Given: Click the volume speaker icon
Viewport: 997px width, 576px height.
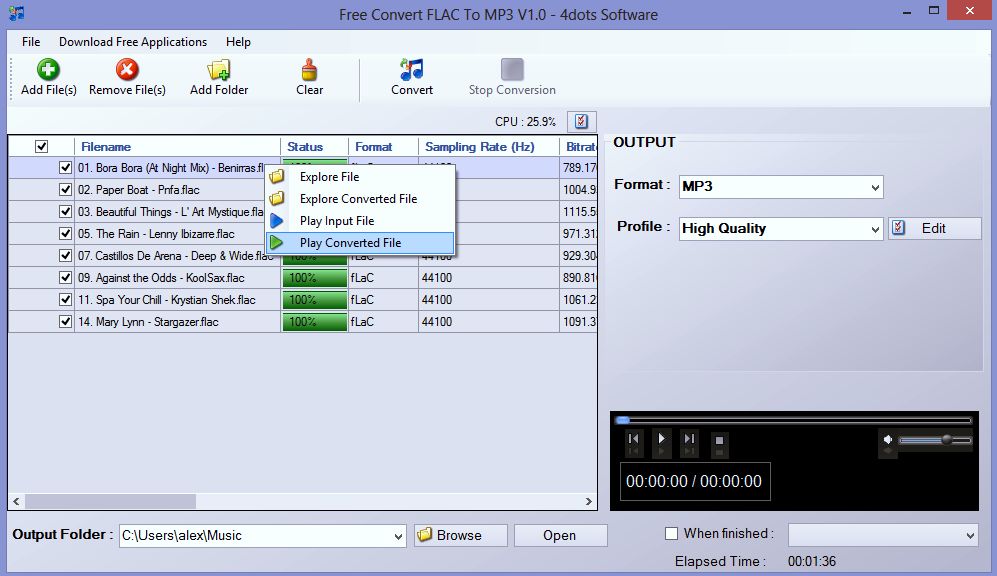Looking at the screenshot, I should (x=888, y=439).
